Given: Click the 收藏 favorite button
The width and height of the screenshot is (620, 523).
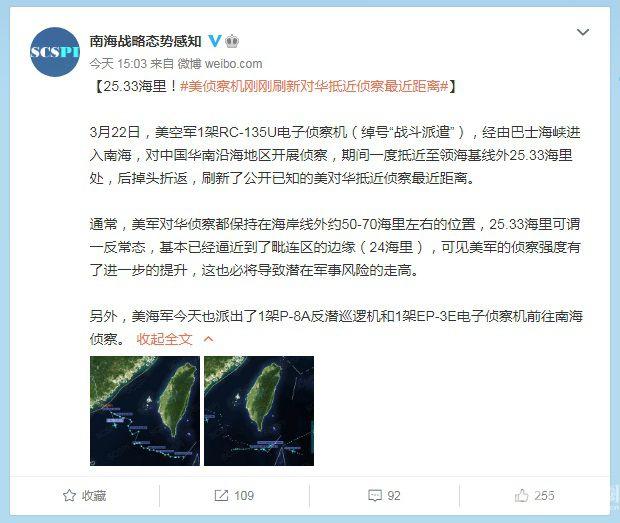Looking at the screenshot, I should [85, 495].
